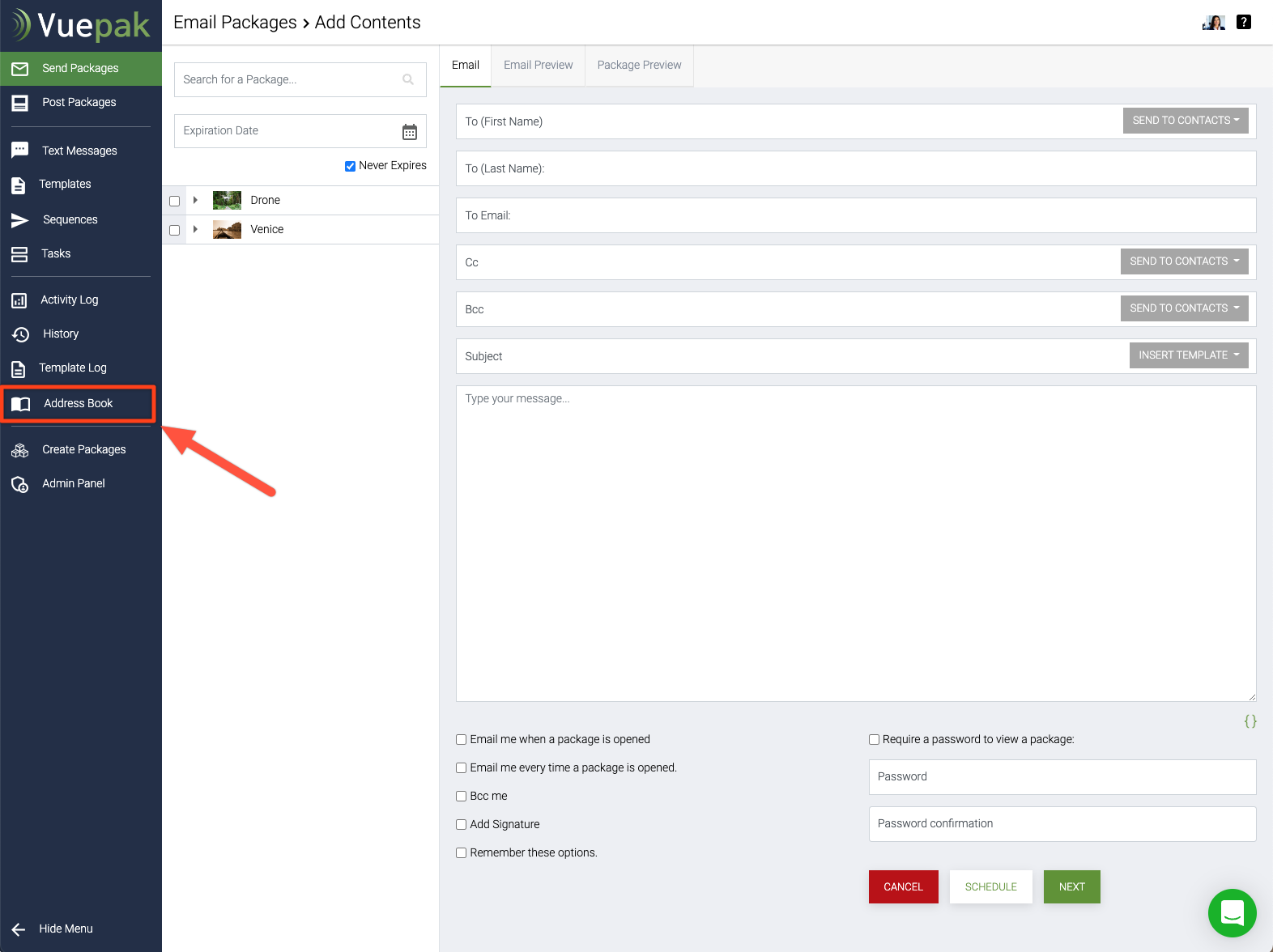1273x952 pixels.
Task: Uncheck the Never Expires checkbox
Action: (x=350, y=166)
